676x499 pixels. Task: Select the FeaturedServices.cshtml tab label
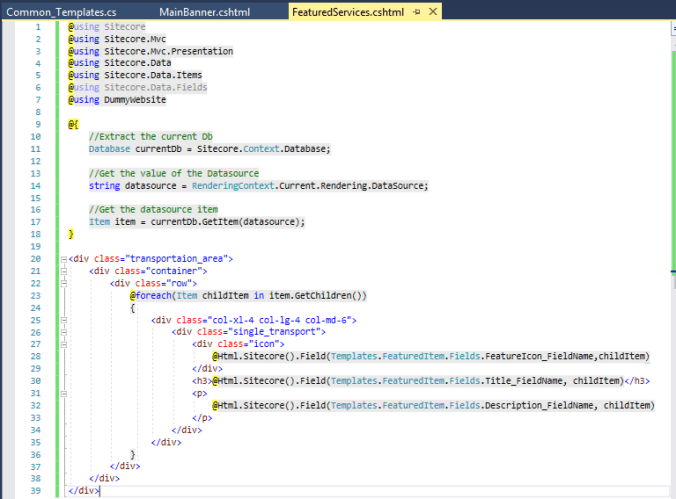pyautogui.click(x=348, y=11)
